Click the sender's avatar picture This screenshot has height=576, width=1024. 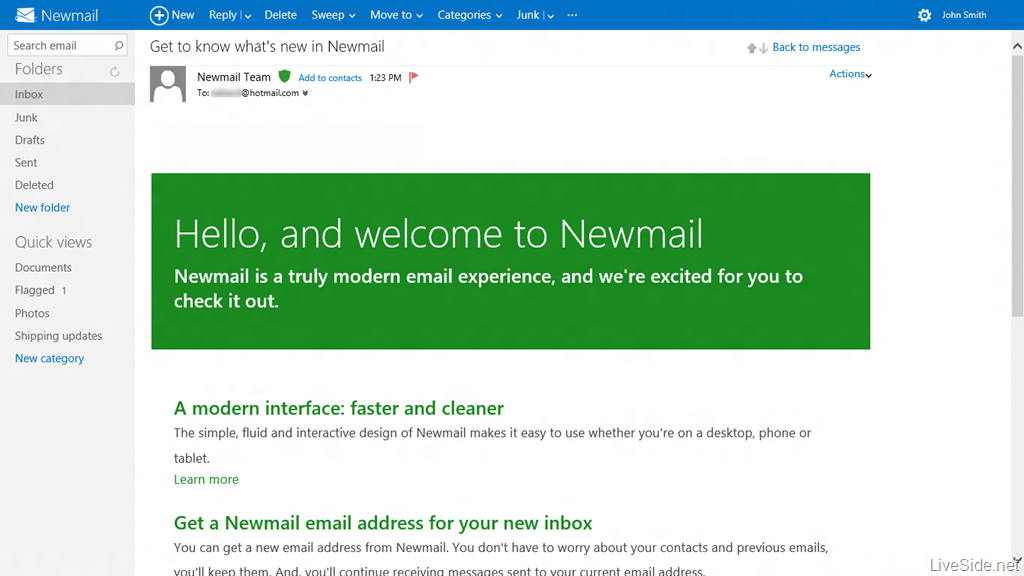coord(168,84)
